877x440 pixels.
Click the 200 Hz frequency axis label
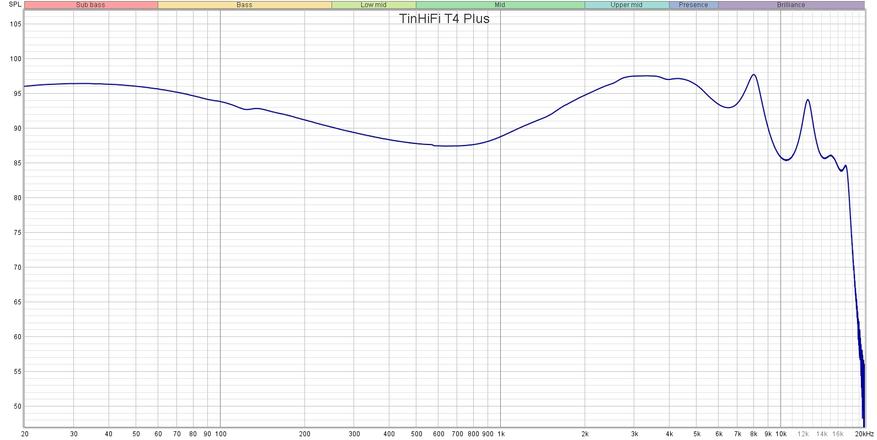click(304, 434)
